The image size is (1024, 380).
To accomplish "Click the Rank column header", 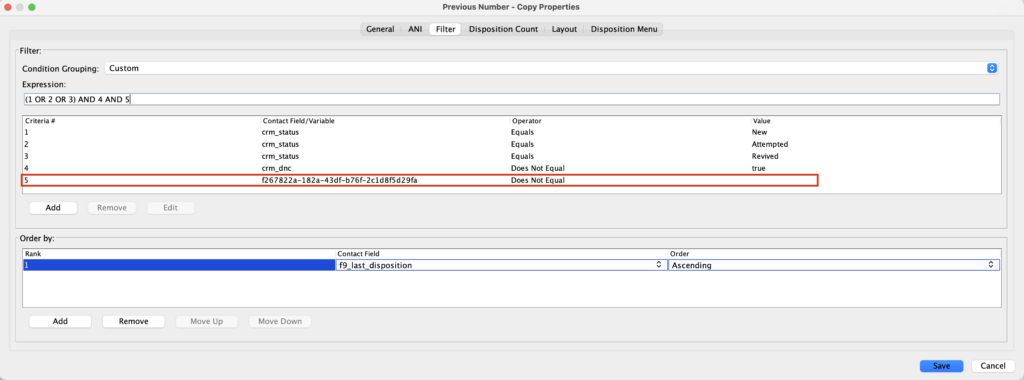I will click(x=178, y=253).
